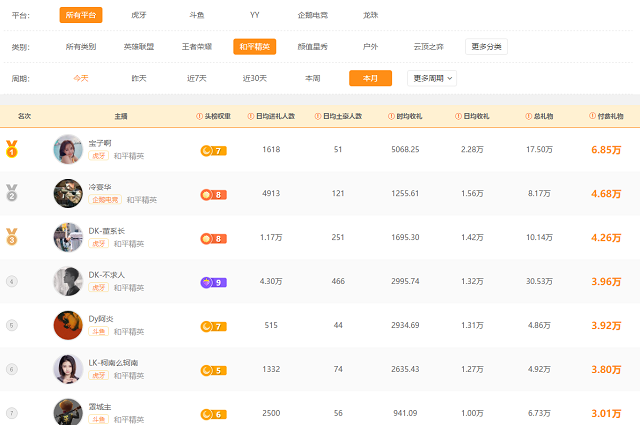The width and height of the screenshot is (640, 425).
Task: Switch to the 今天 period tab
Action: point(81,78)
